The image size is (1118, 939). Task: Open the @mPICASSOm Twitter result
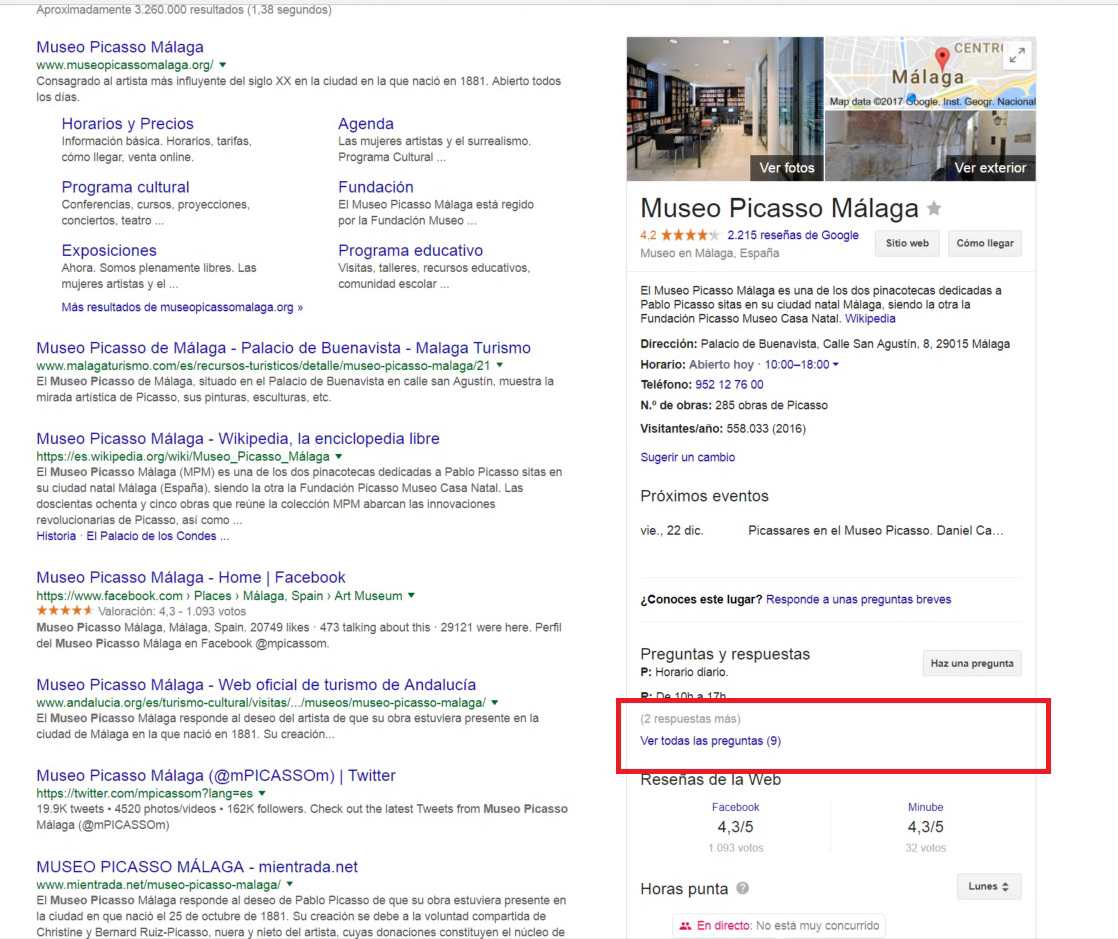[216, 775]
